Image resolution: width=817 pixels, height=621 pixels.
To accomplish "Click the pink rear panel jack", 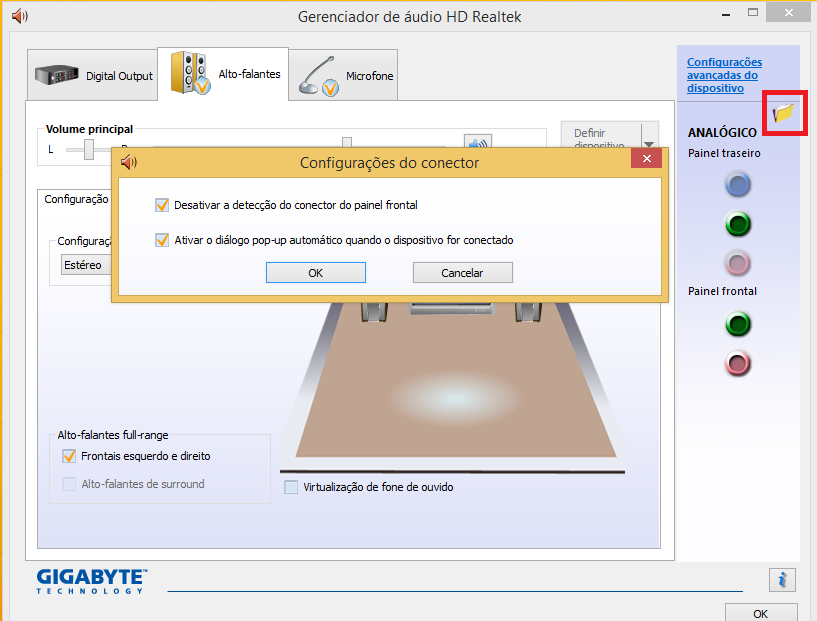I will [738, 264].
